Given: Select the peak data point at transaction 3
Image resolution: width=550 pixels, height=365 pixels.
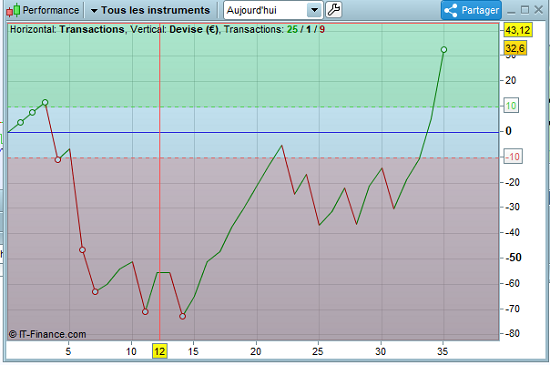Looking at the screenshot, I should (45, 102).
